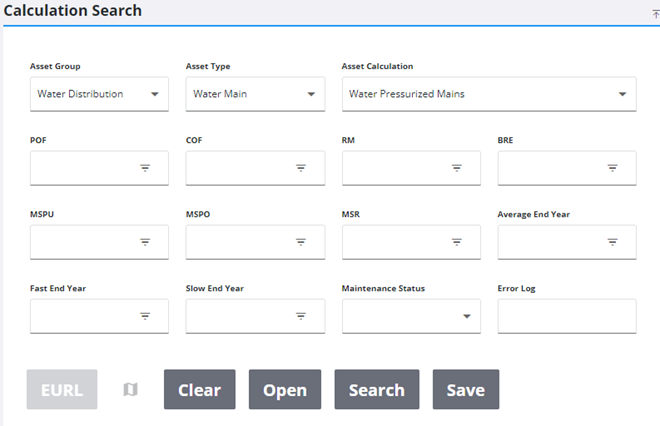Click the MSR filter icon
This screenshot has height=426, width=660.
(x=457, y=242)
